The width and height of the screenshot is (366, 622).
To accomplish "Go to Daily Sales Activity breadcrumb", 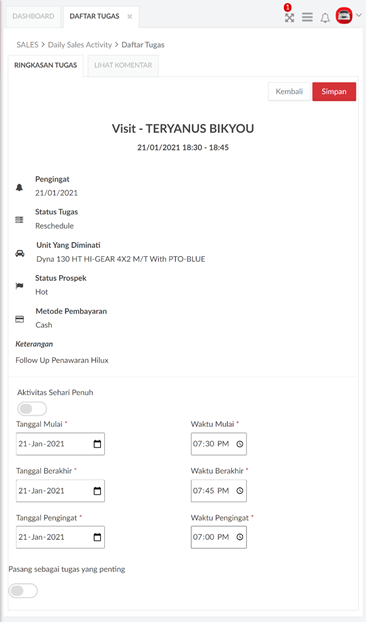I will (x=80, y=45).
